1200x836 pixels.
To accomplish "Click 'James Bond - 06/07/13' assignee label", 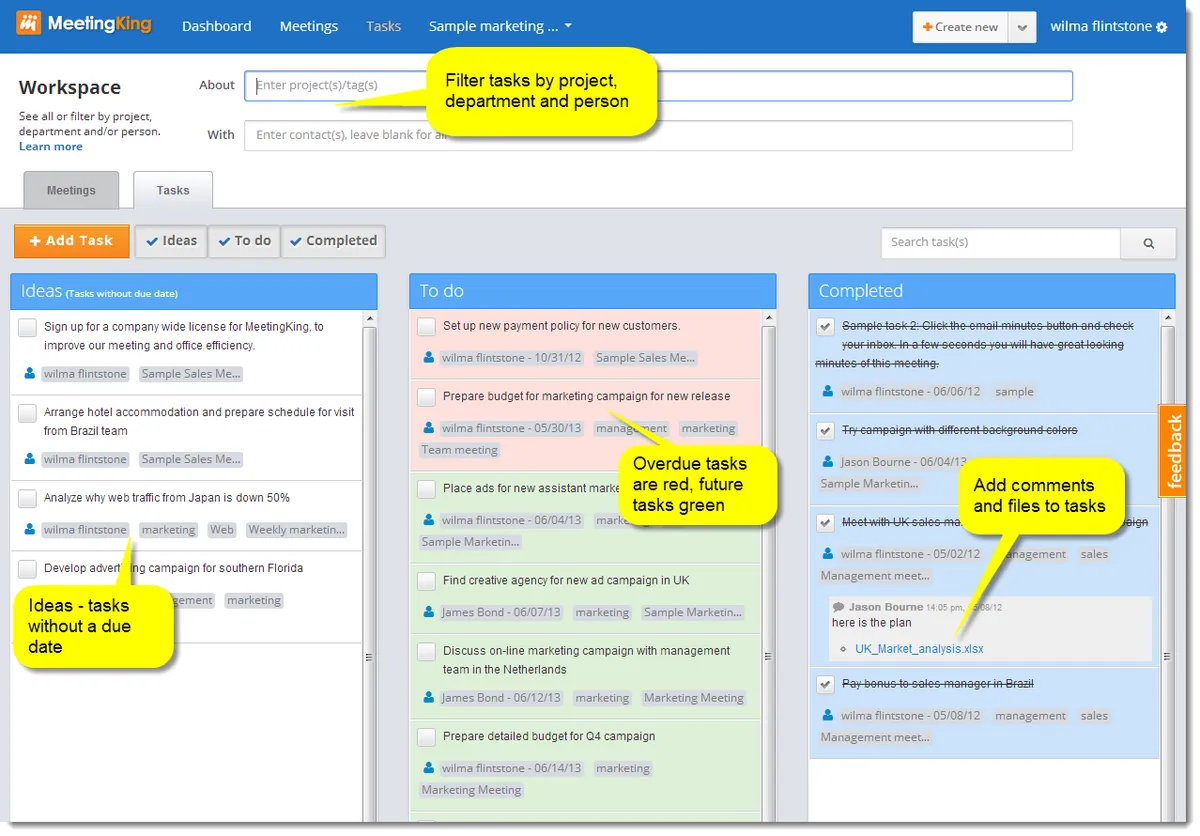I will pos(501,612).
